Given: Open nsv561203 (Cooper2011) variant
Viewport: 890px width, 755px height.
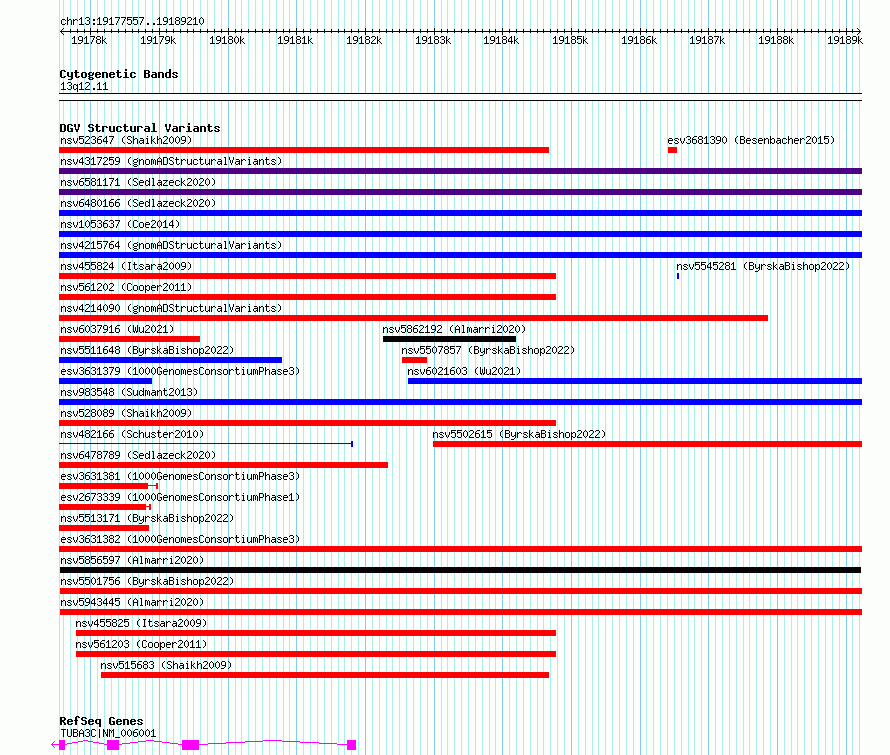Looking at the screenshot, I should (x=141, y=644).
